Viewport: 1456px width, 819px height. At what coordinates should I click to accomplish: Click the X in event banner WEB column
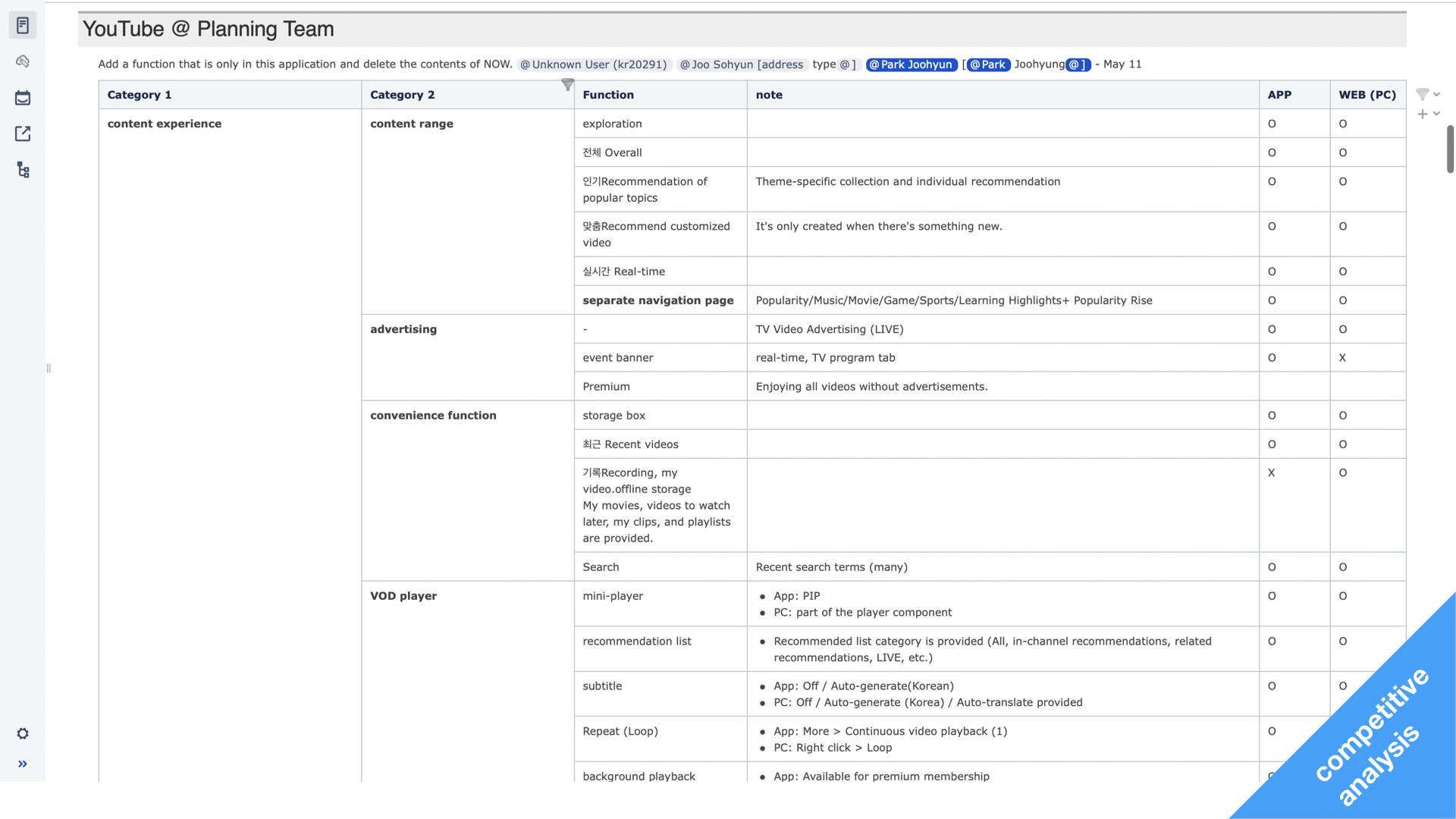coord(1342,358)
